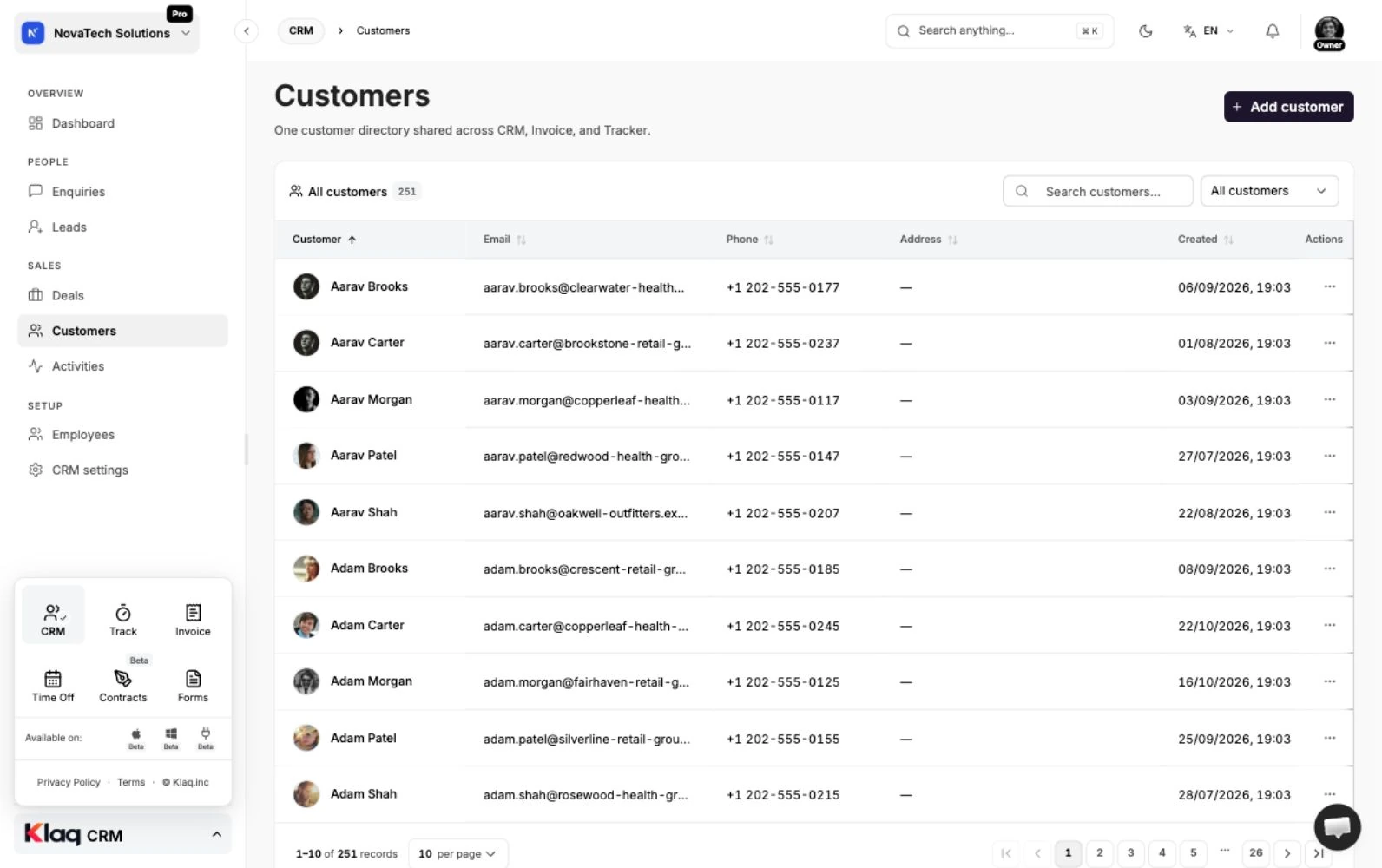Sort by the Customer column header
1382x868 pixels.
coord(325,240)
